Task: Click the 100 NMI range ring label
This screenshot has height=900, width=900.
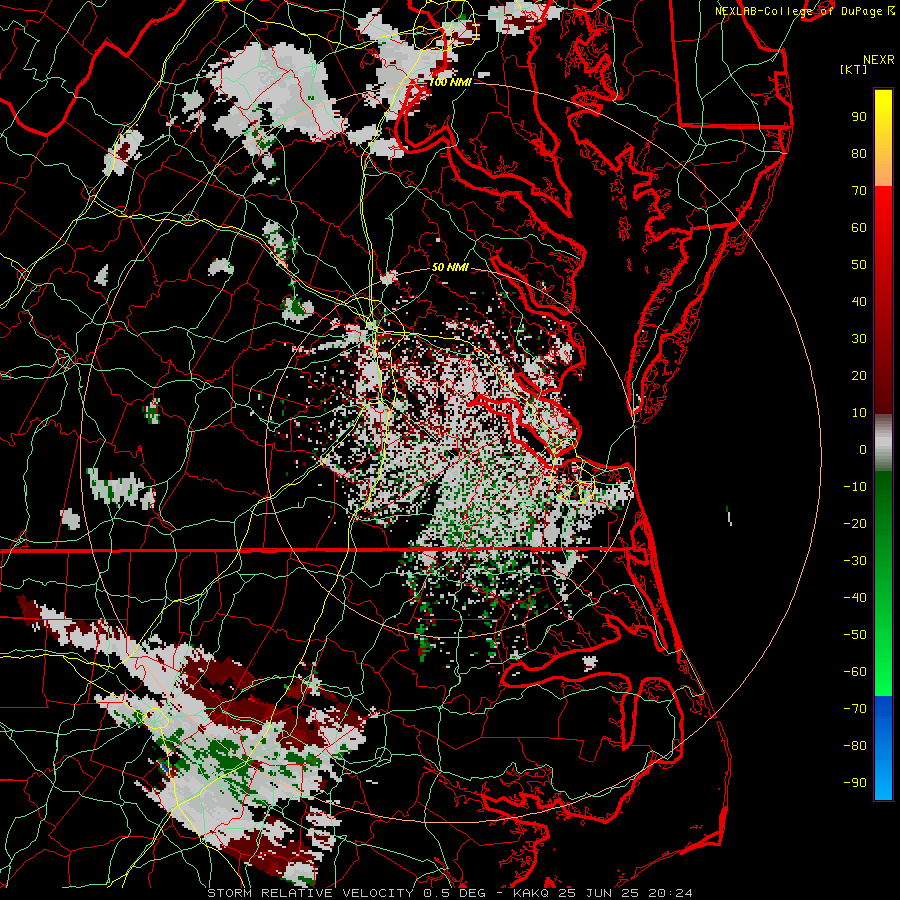Action: 450,82
